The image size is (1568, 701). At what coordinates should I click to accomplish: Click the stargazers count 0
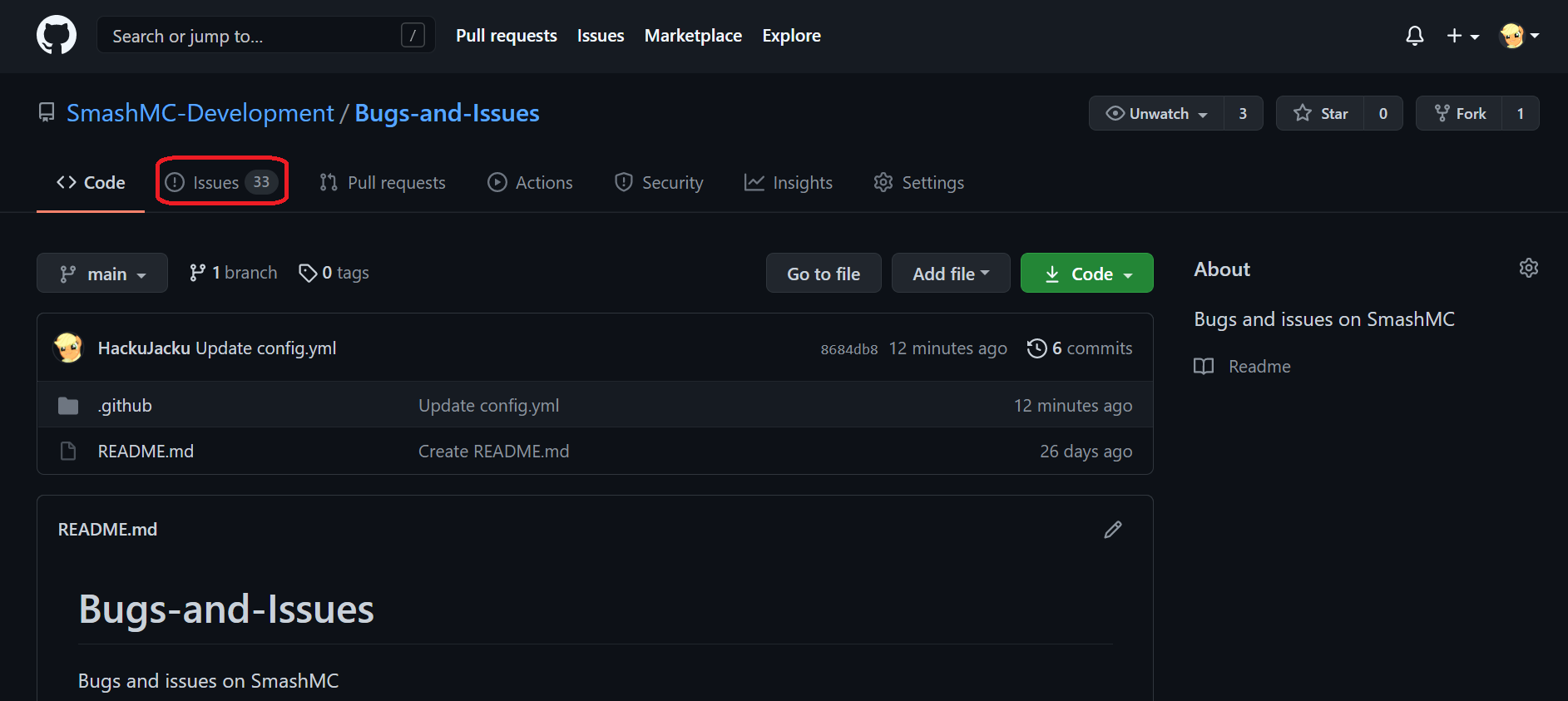click(1383, 113)
